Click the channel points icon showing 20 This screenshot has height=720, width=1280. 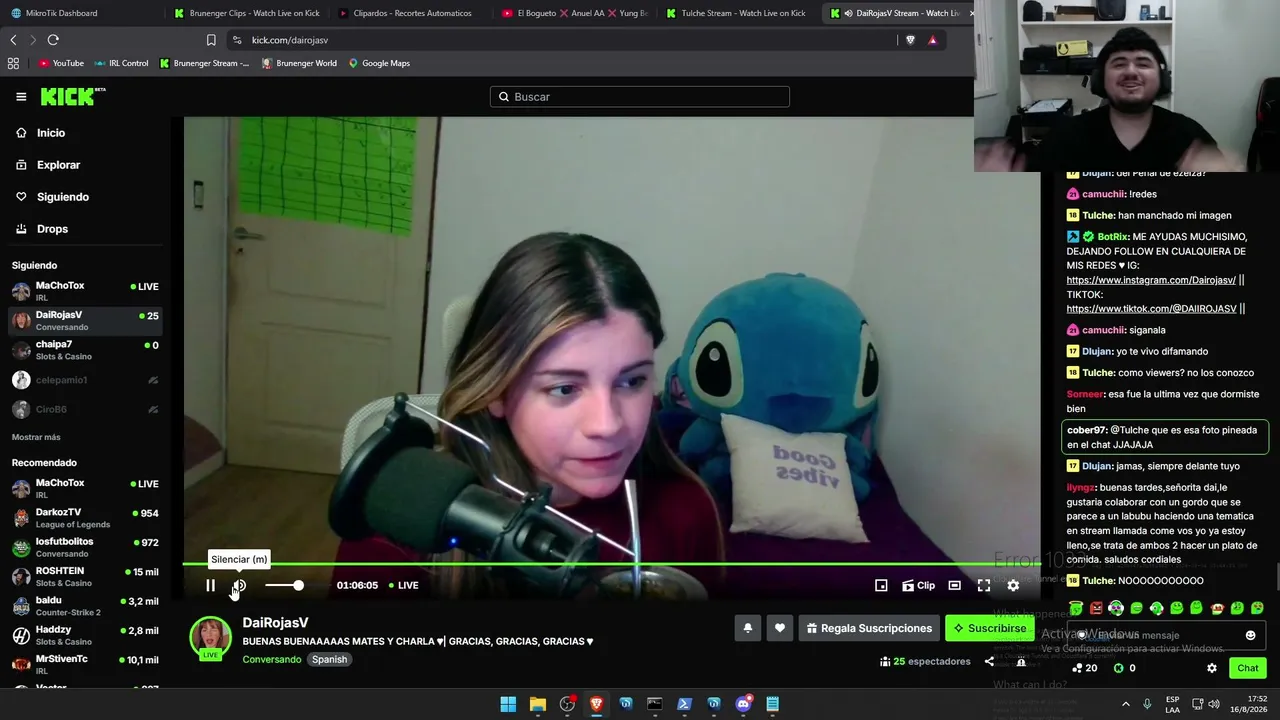point(1085,668)
